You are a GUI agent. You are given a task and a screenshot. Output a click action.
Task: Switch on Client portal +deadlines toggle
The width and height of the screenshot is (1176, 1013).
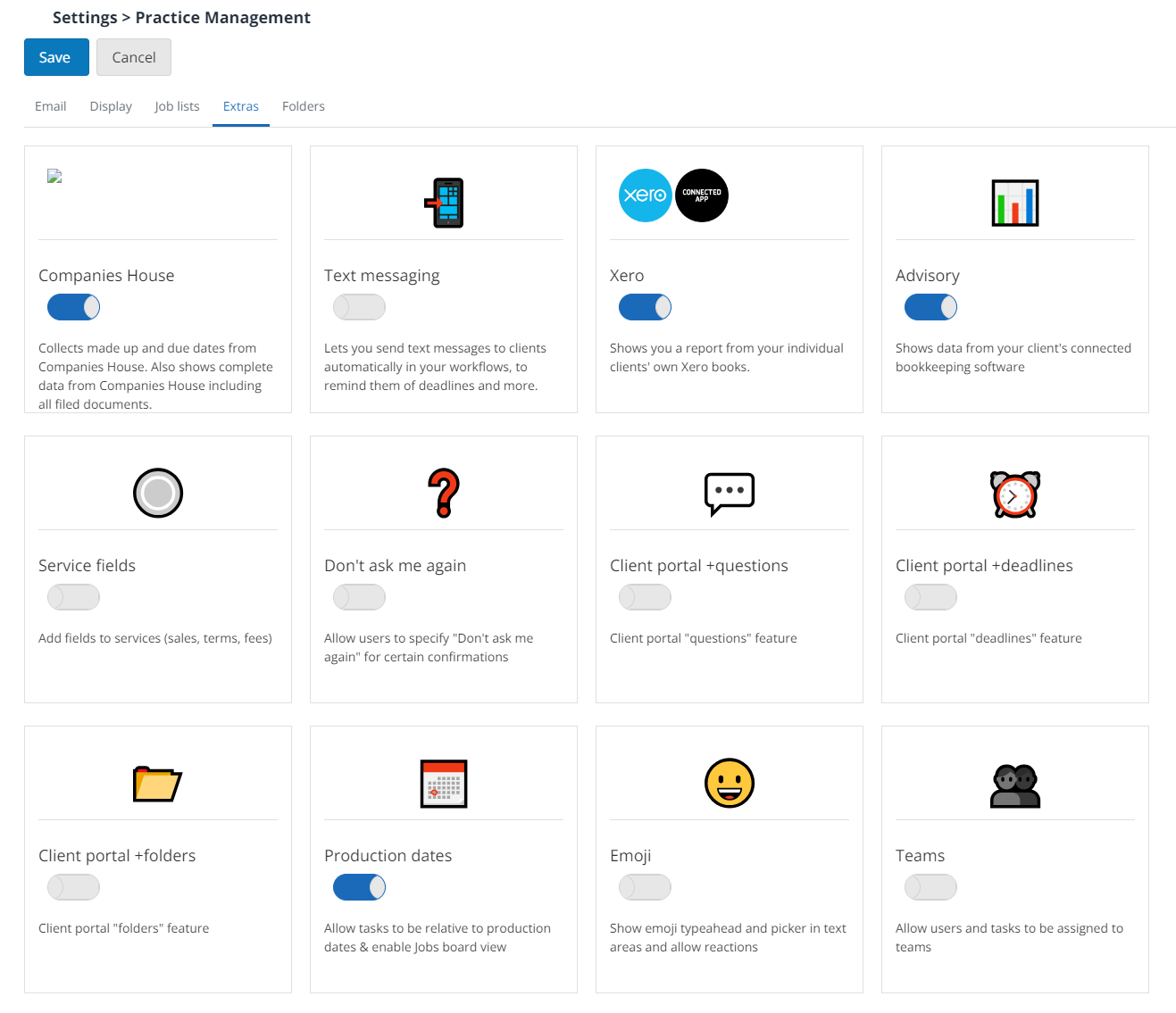point(930,597)
